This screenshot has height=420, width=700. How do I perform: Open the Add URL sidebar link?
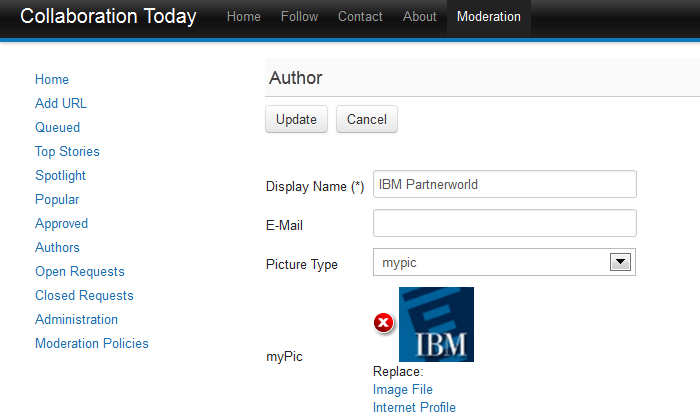(61, 104)
